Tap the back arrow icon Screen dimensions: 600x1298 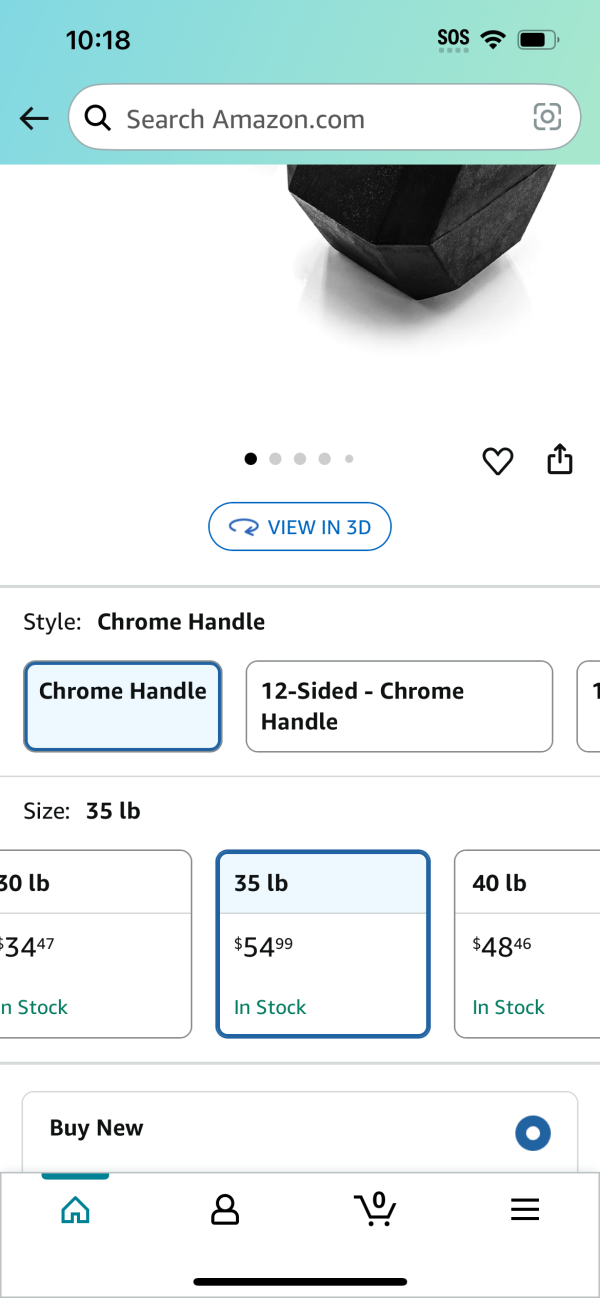point(34,119)
